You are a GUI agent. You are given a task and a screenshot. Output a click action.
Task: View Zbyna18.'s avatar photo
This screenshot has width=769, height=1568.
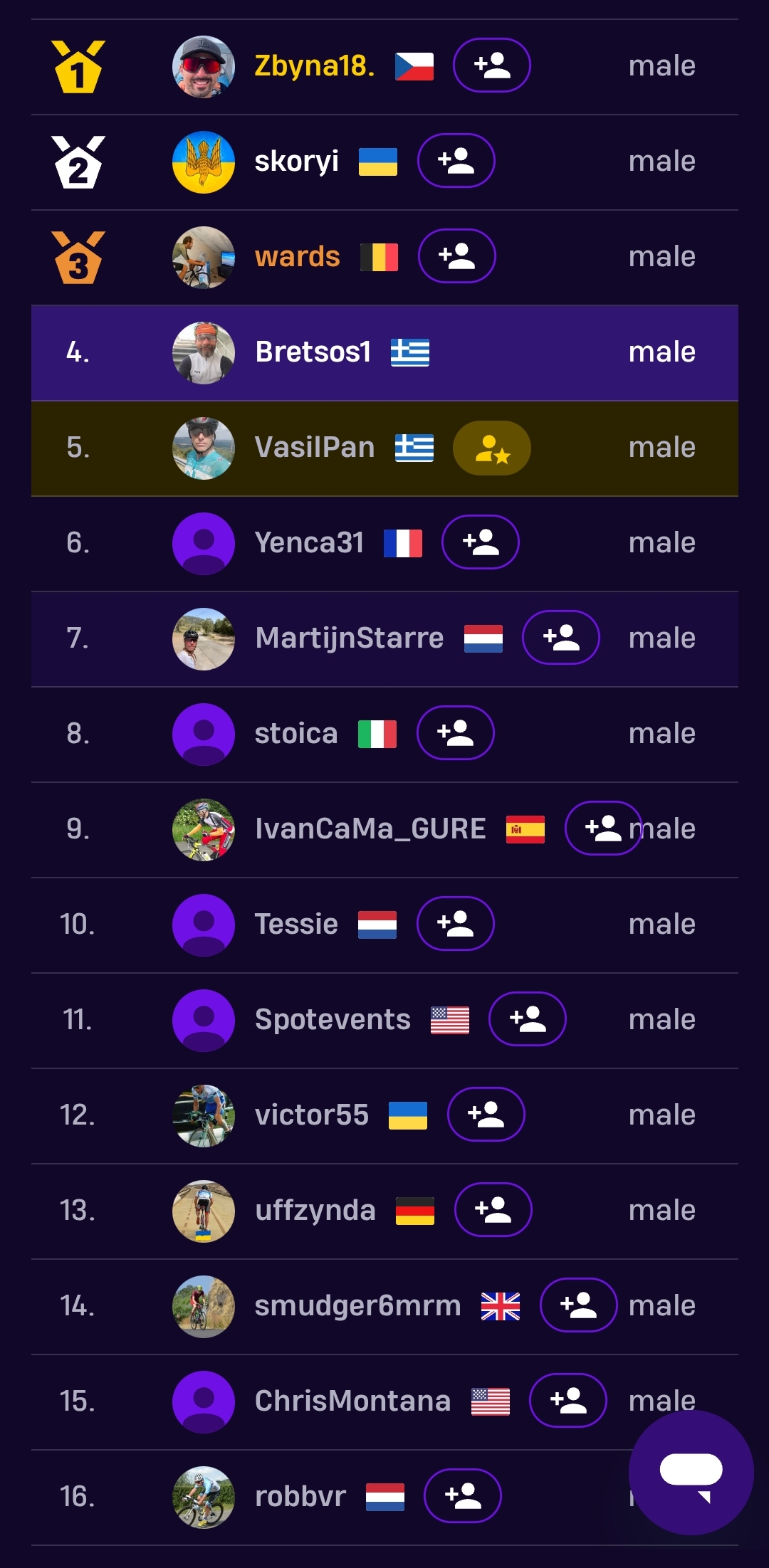click(204, 66)
